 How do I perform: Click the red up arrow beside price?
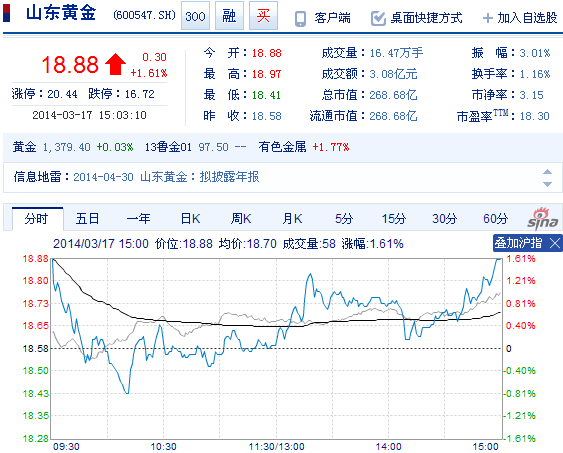[x=115, y=64]
